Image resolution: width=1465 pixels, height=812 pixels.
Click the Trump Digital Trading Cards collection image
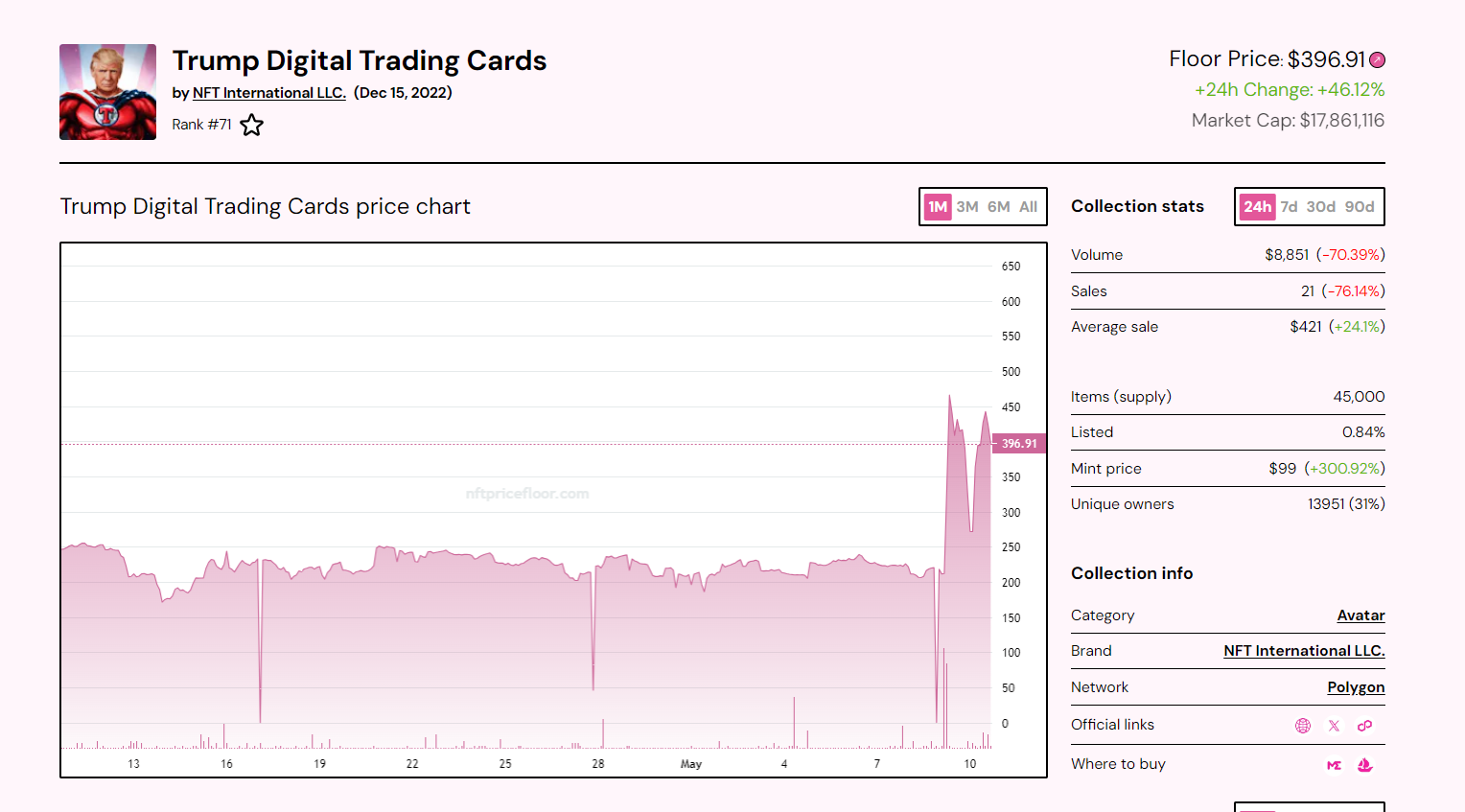click(107, 92)
